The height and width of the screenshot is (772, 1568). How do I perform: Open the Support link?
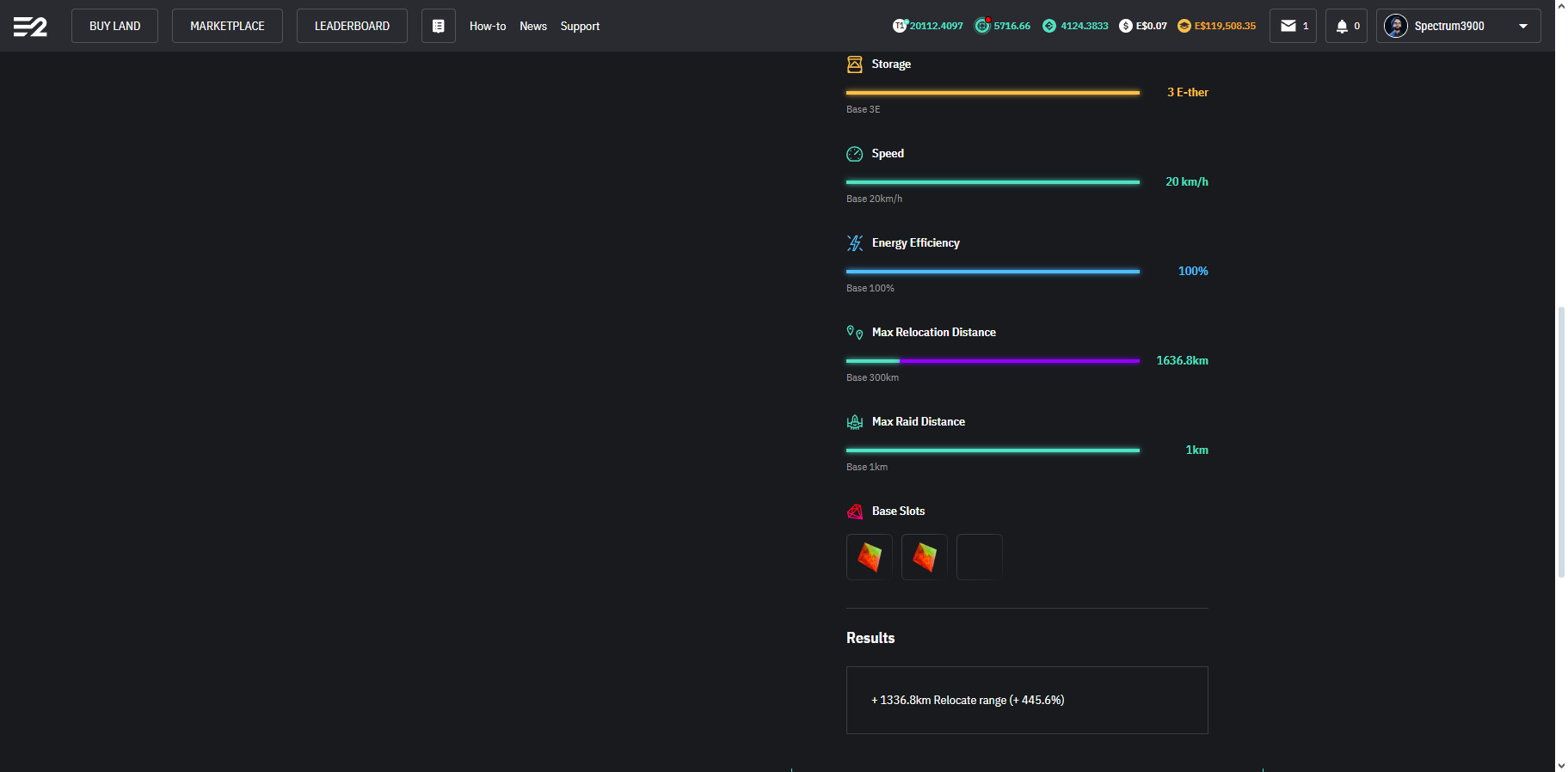tap(580, 26)
